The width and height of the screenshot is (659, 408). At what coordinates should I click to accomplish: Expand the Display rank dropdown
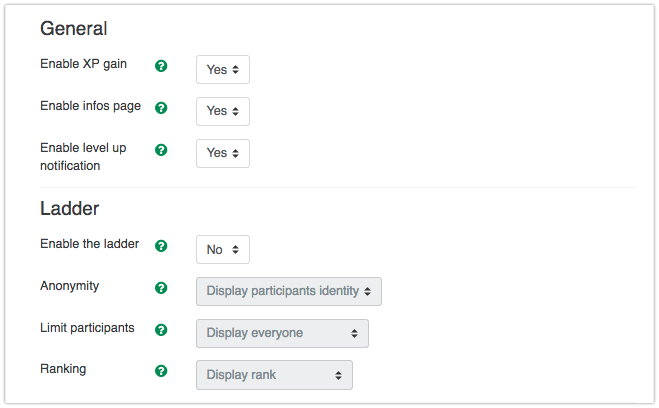[274, 375]
